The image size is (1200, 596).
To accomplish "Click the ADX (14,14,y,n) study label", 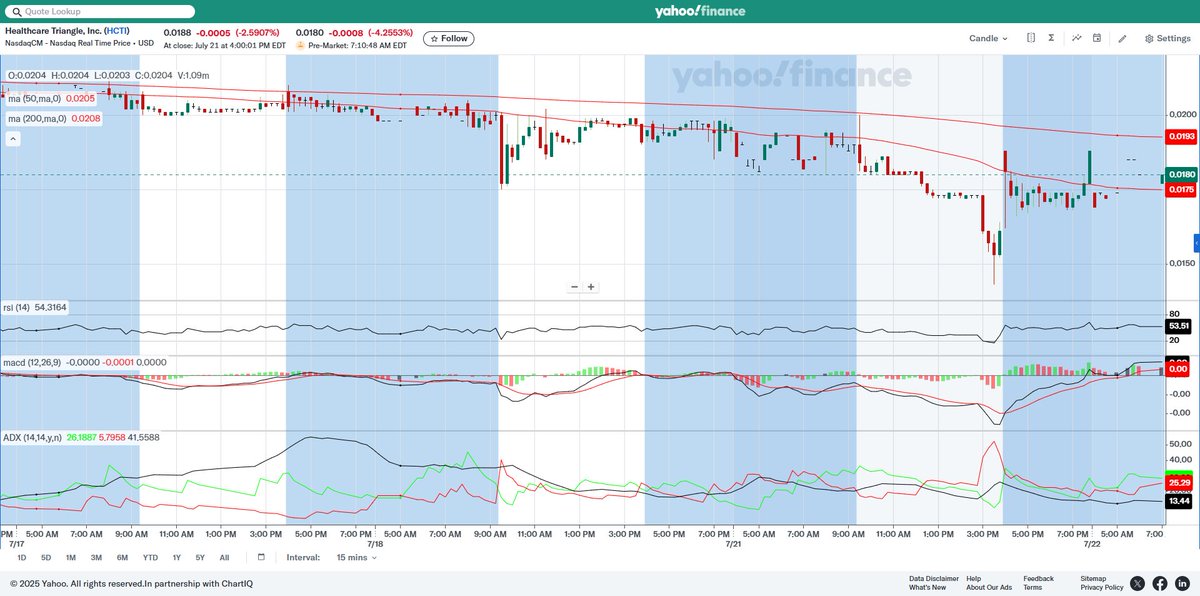I will coord(33,437).
